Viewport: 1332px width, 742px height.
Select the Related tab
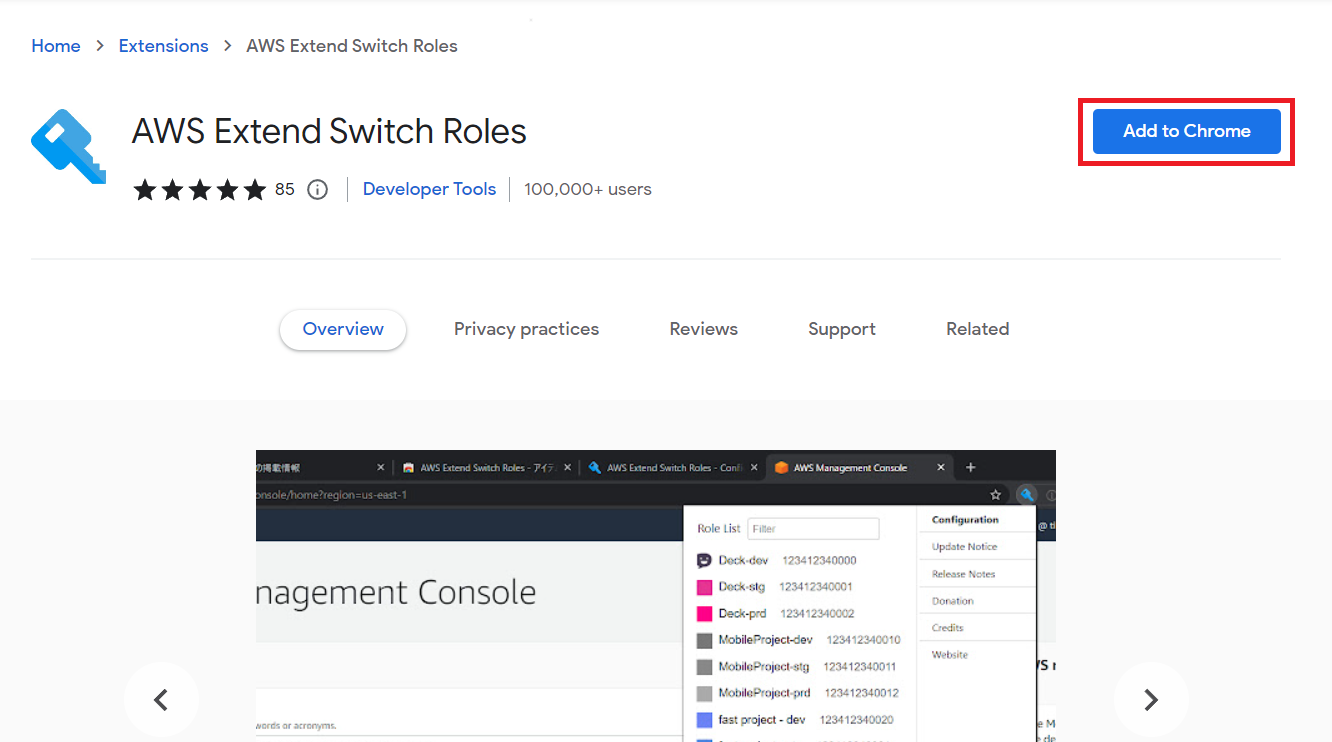[977, 328]
